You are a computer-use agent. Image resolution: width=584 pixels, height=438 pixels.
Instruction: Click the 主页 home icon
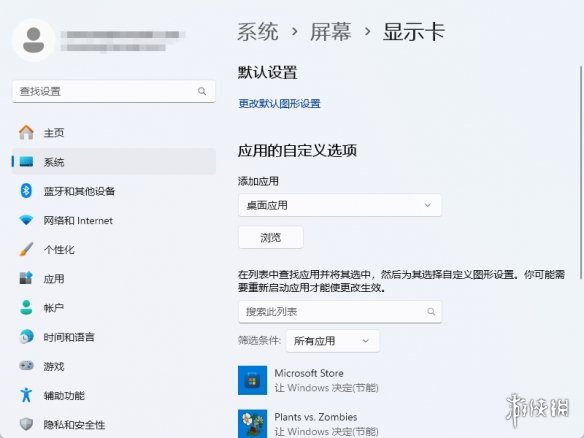[26, 133]
